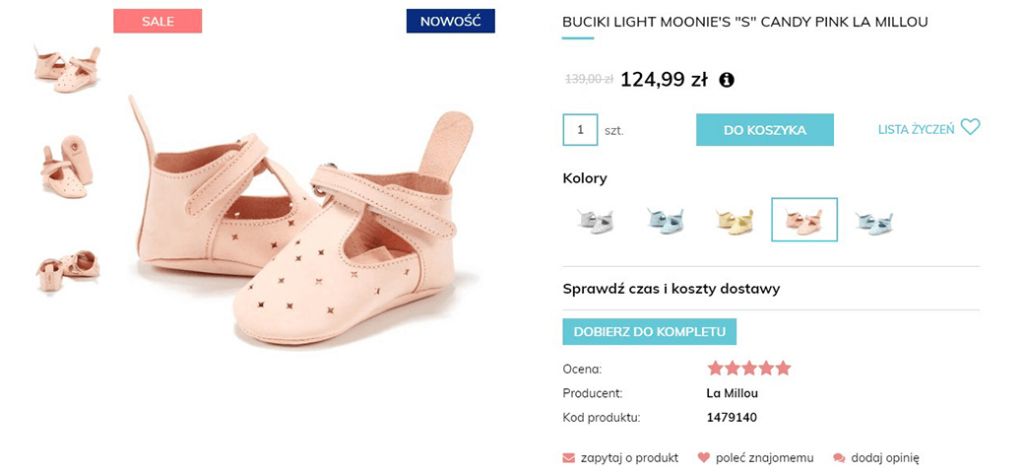The width and height of the screenshot is (1024, 474).
Task: Click the five-star rating
Action: (x=749, y=368)
